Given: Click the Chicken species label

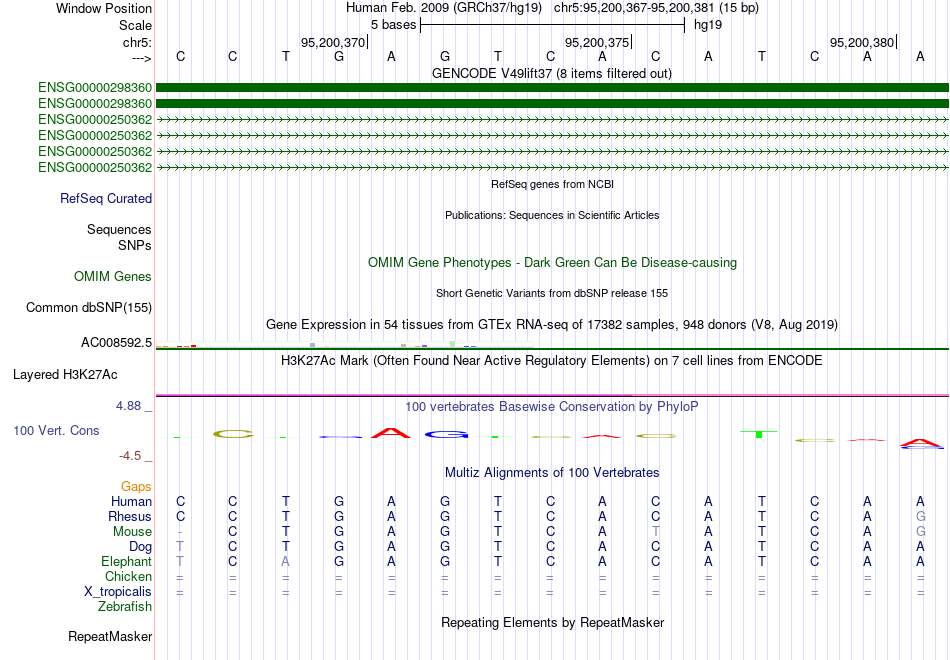Looking at the screenshot, I should click(128, 576).
